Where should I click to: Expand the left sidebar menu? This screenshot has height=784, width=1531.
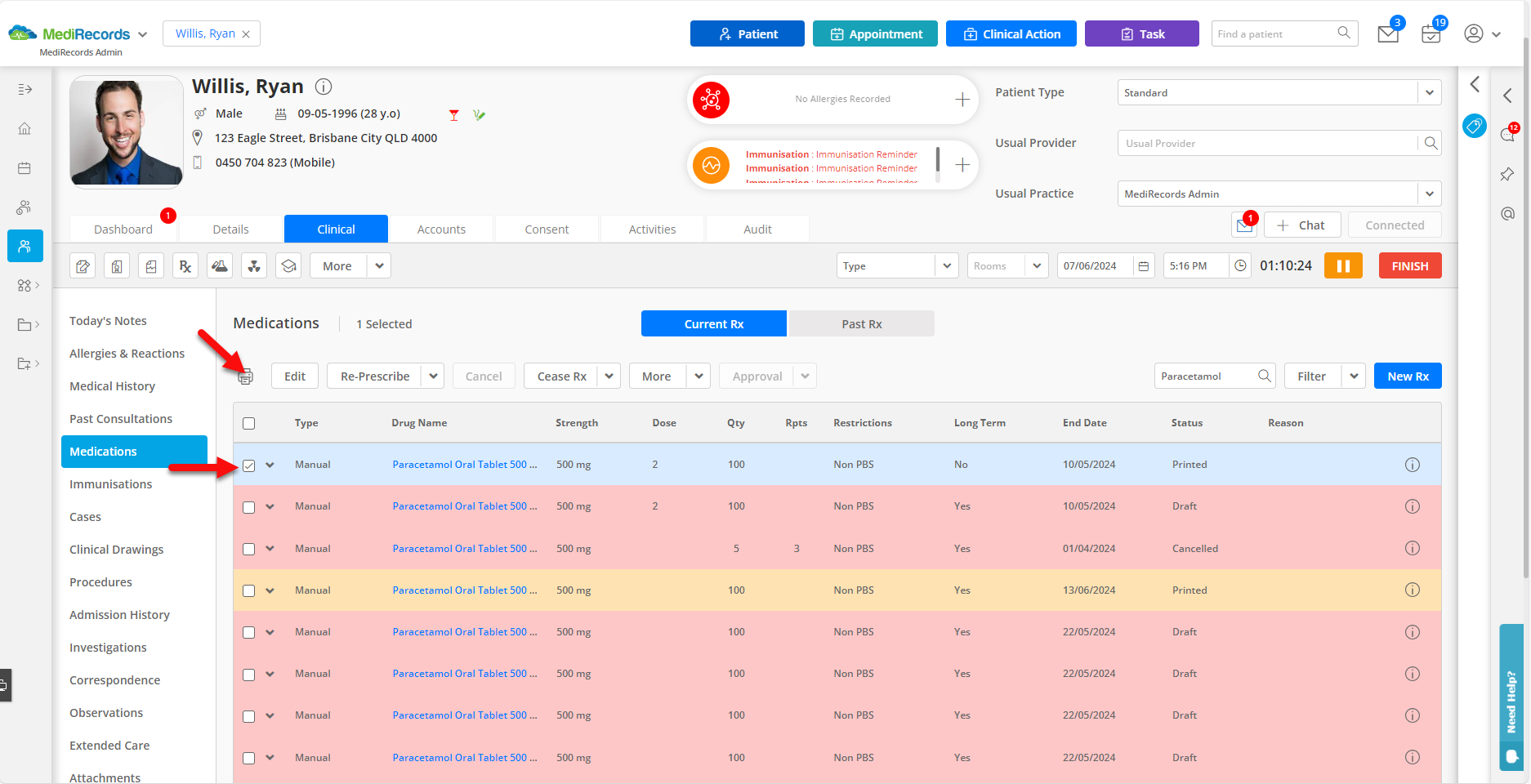click(25, 89)
